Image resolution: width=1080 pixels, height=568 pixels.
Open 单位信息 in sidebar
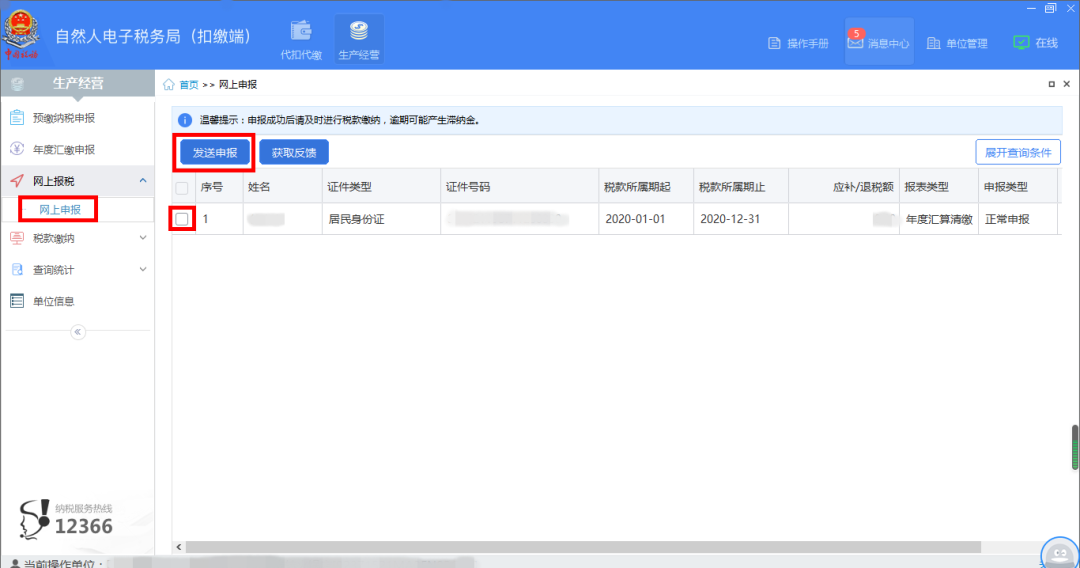(x=77, y=301)
